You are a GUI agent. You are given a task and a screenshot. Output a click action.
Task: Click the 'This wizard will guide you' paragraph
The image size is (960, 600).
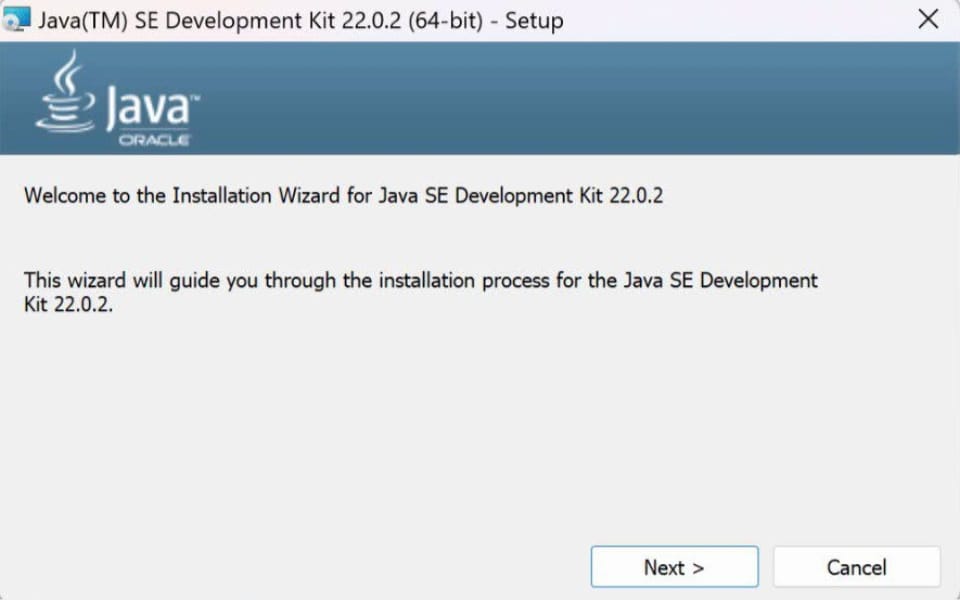(x=420, y=281)
